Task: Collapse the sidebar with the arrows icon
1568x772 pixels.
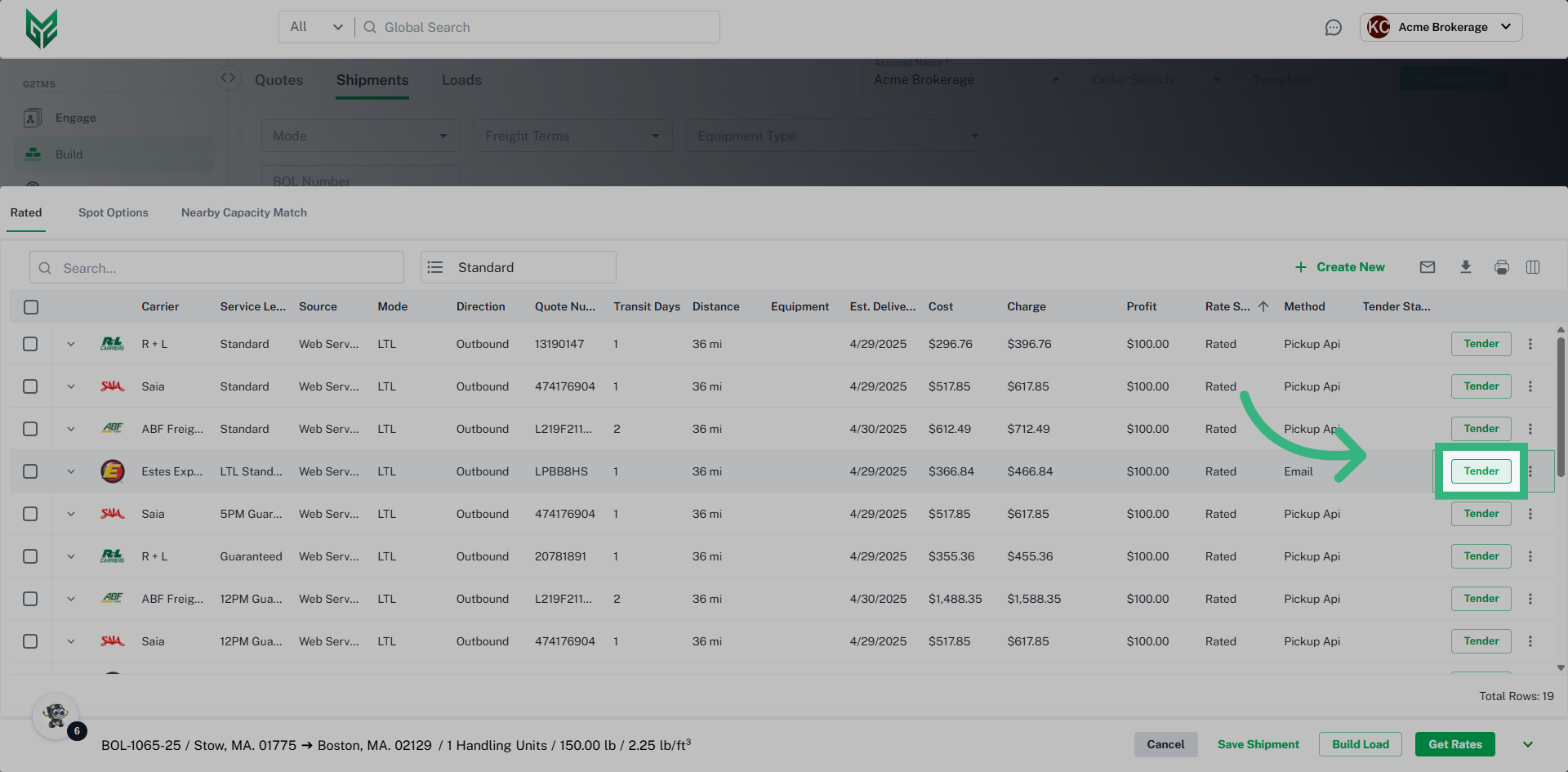Action: 228,78
